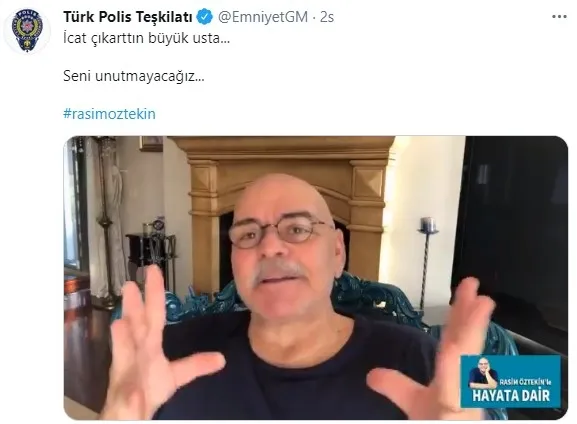577x424 pixels.
Task: Open the three-dot more options menu
Action: coord(559,17)
